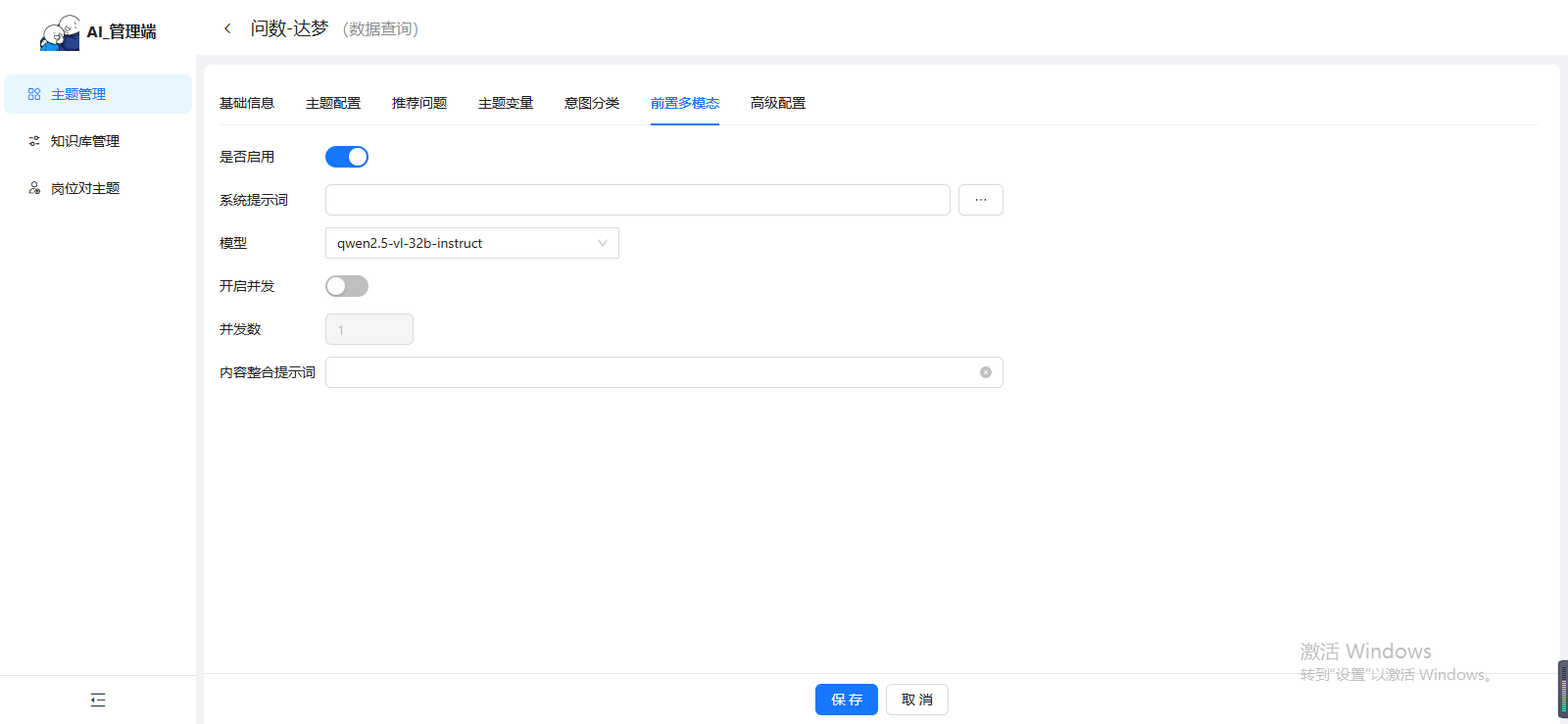Click the 知识库管理 sidebar icon
The width and height of the screenshot is (1568, 724).
(x=34, y=141)
